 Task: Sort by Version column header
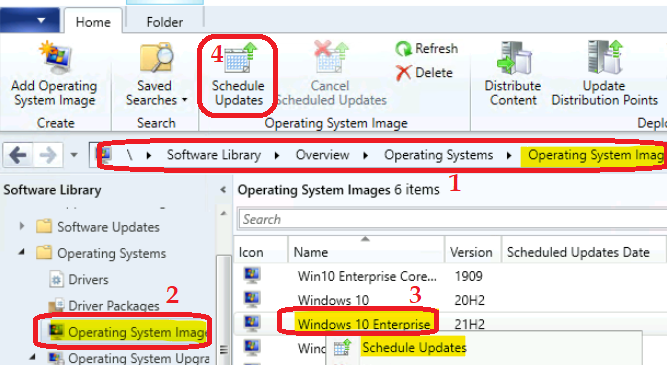(x=473, y=252)
